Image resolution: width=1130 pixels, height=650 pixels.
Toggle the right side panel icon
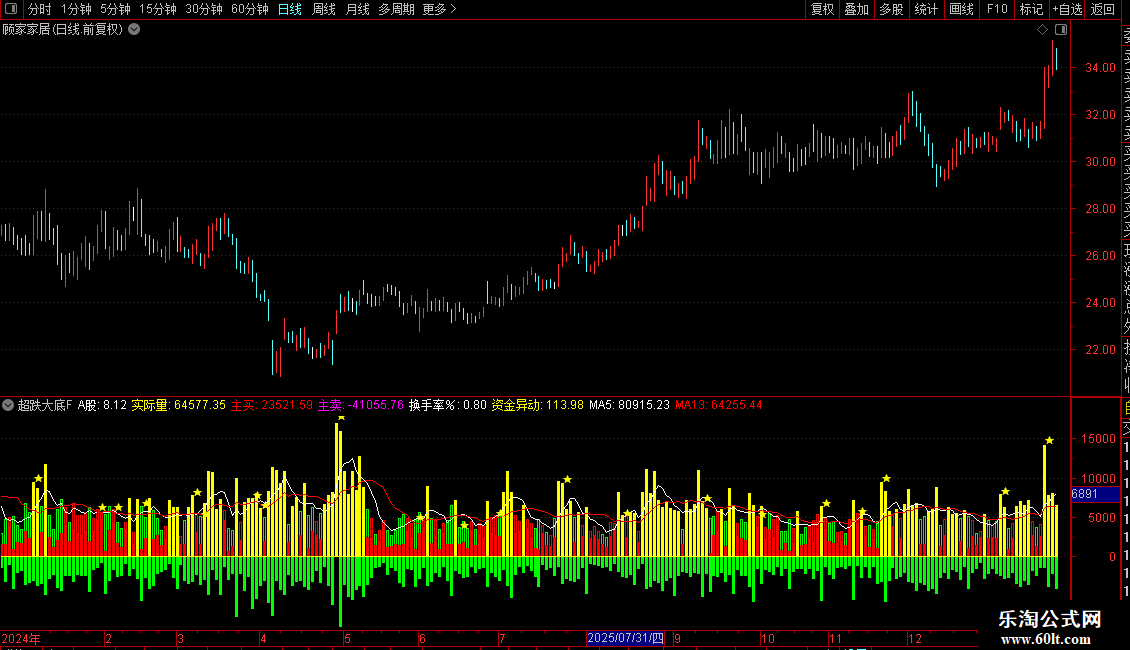1061,30
